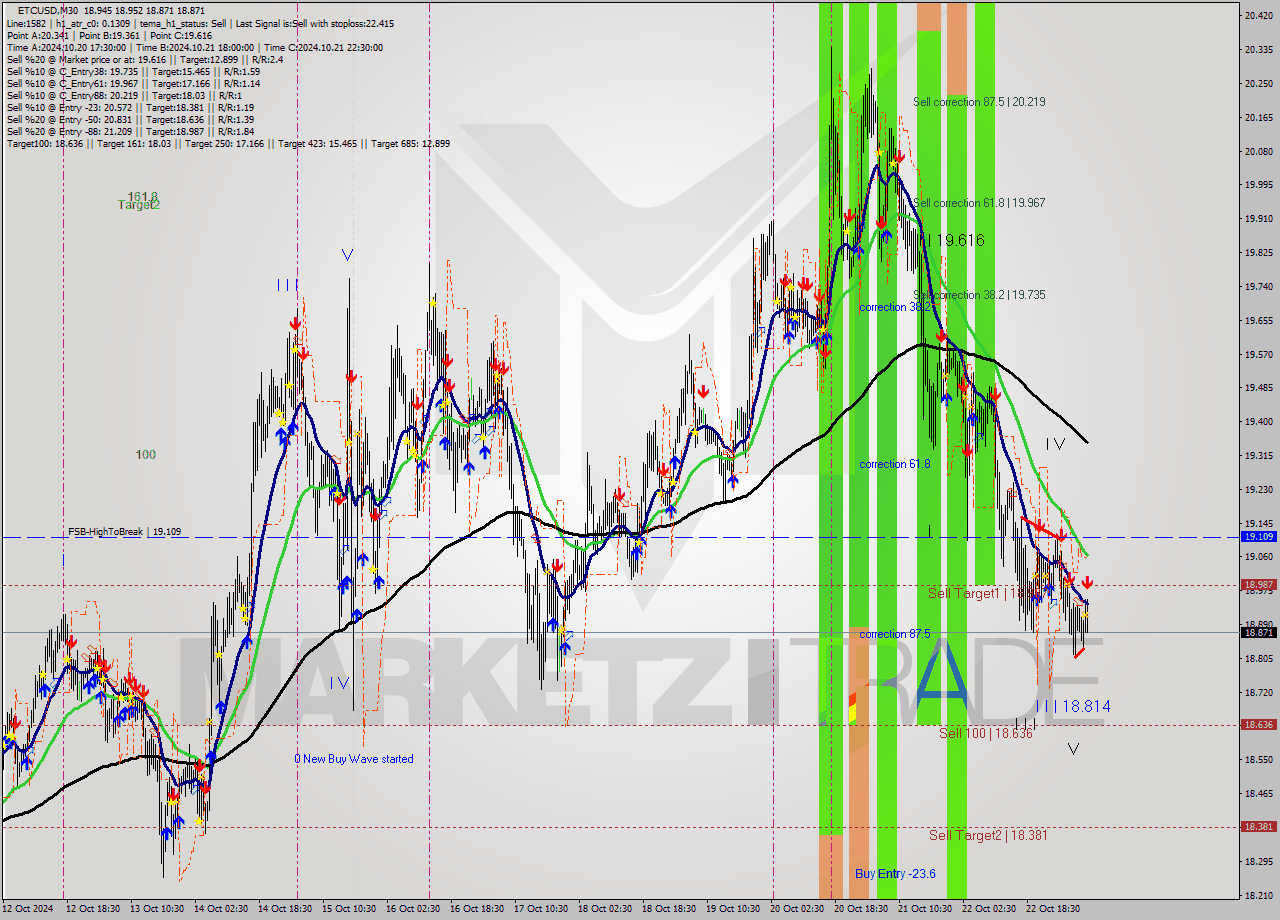The width and height of the screenshot is (1280, 920).
Task: Click the current price 18.871 axis tag
Action: click(1258, 632)
